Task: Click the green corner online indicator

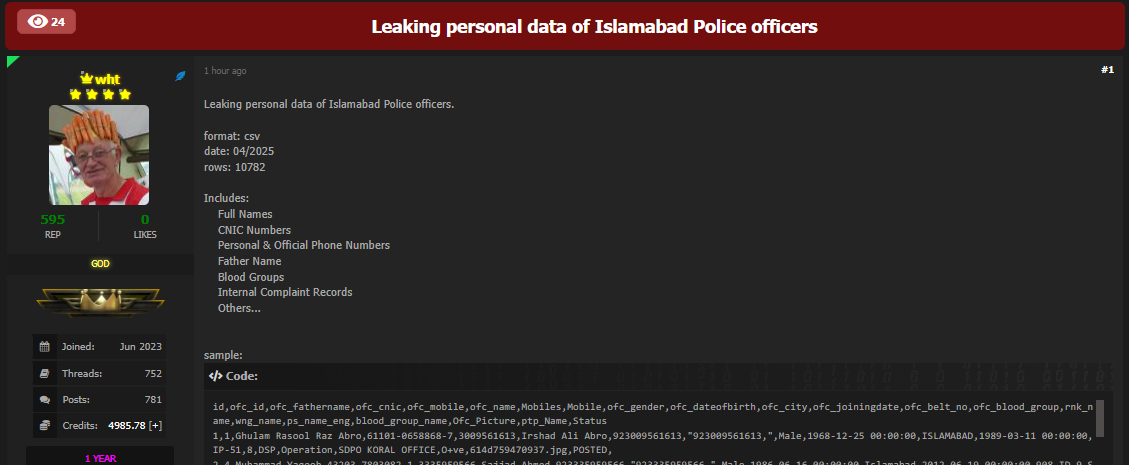Action: coord(12,61)
